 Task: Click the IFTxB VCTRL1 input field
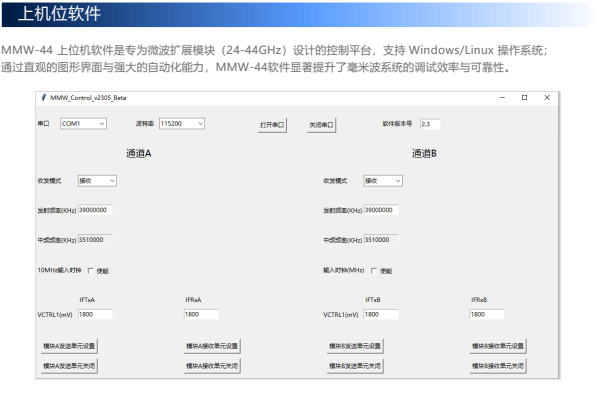[381, 315]
